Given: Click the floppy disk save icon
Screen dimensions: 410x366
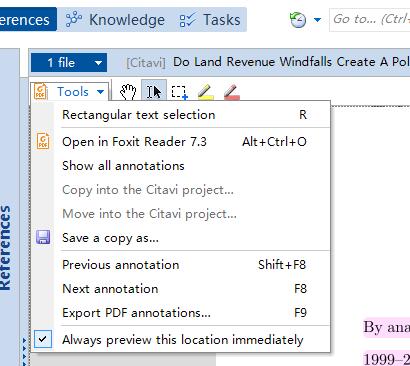Looking at the screenshot, I should 43,237.
